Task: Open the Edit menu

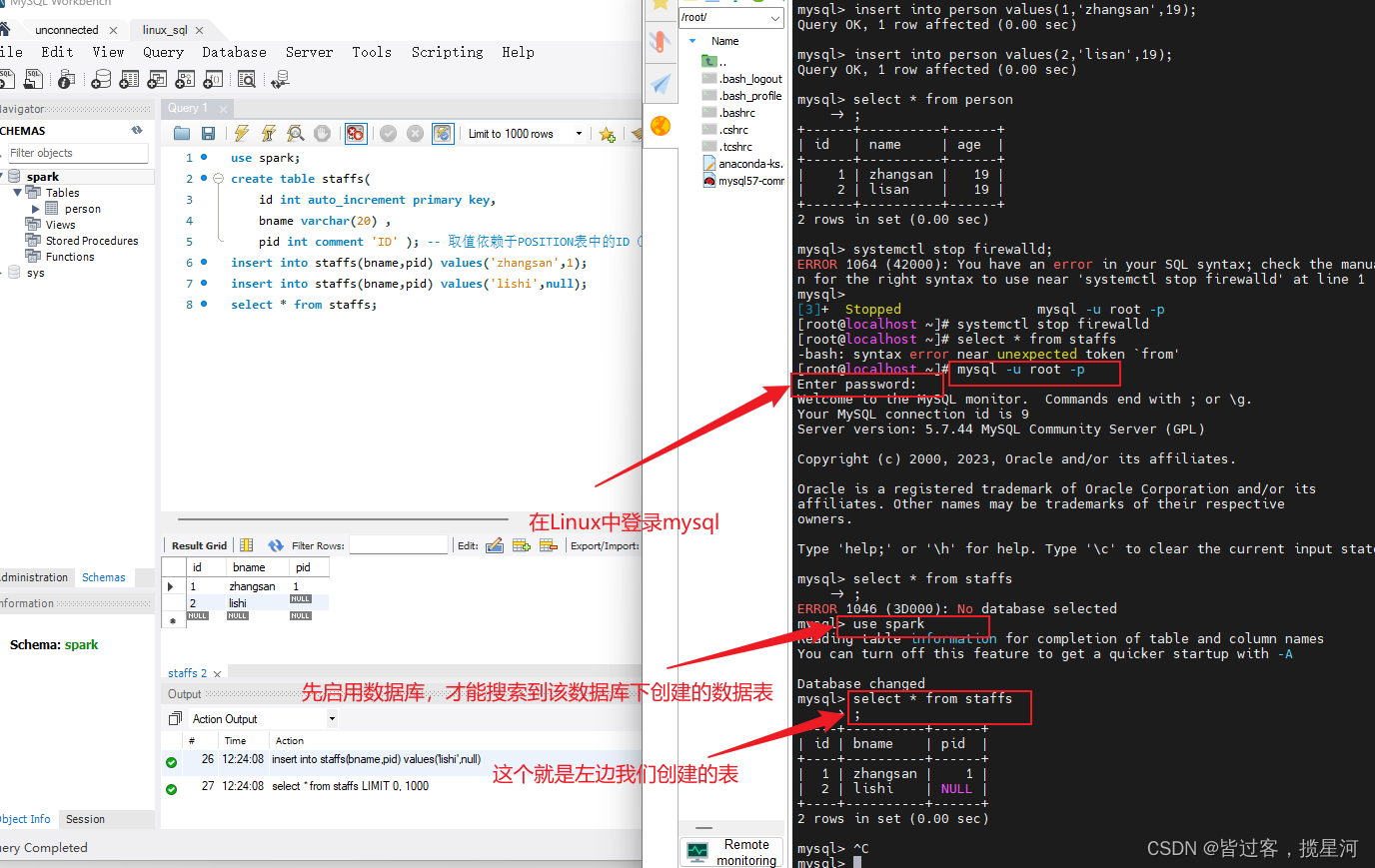Action: tap(57, 52)
